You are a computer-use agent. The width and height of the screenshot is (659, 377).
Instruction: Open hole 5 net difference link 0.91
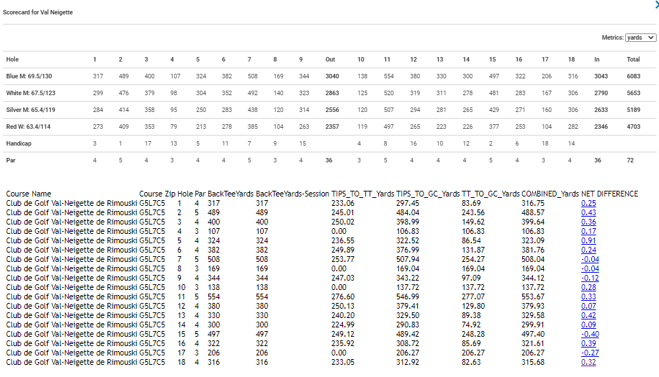click(x=588, y=240)
